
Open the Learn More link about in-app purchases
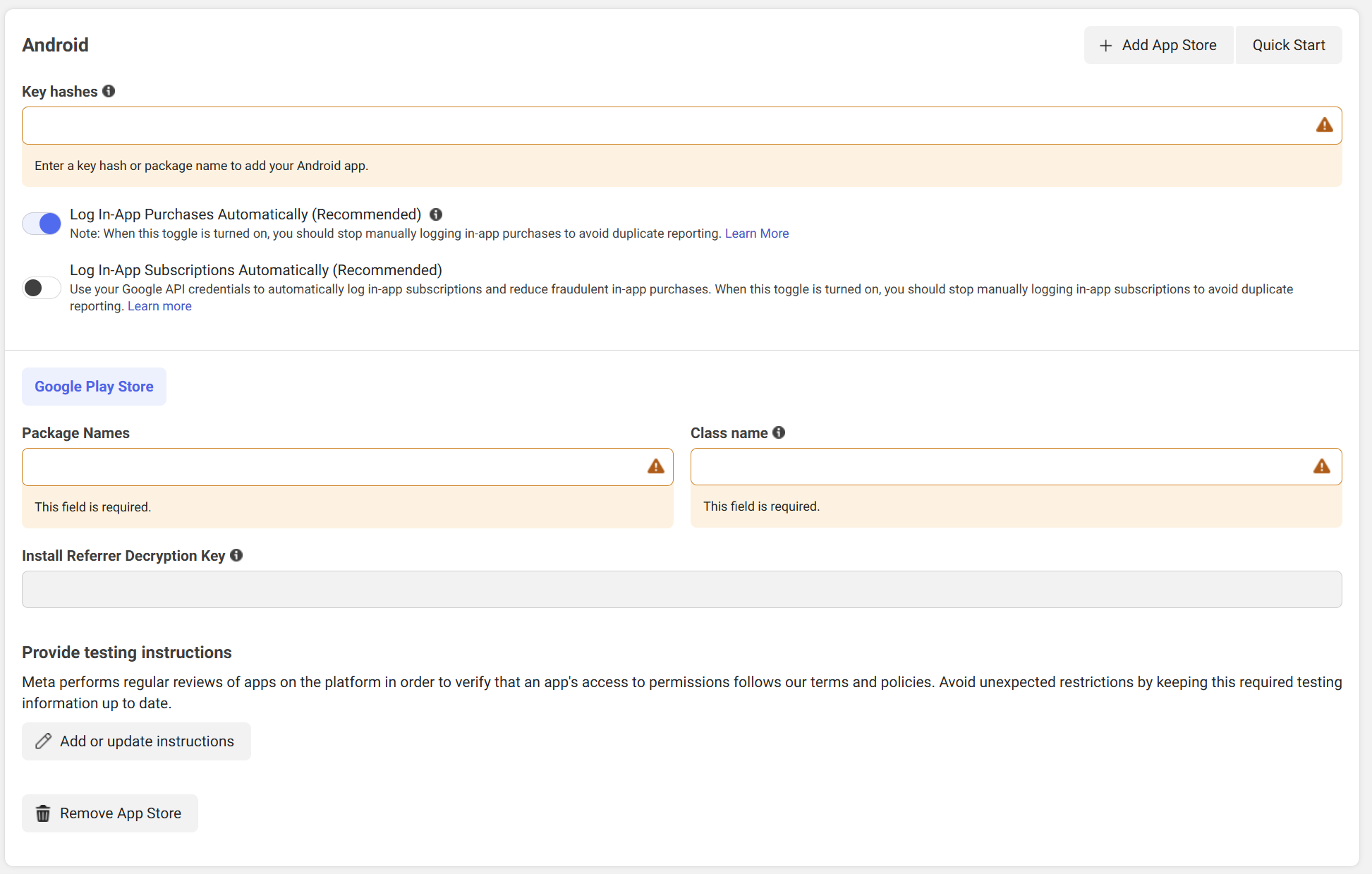click(x=757, y=233)
